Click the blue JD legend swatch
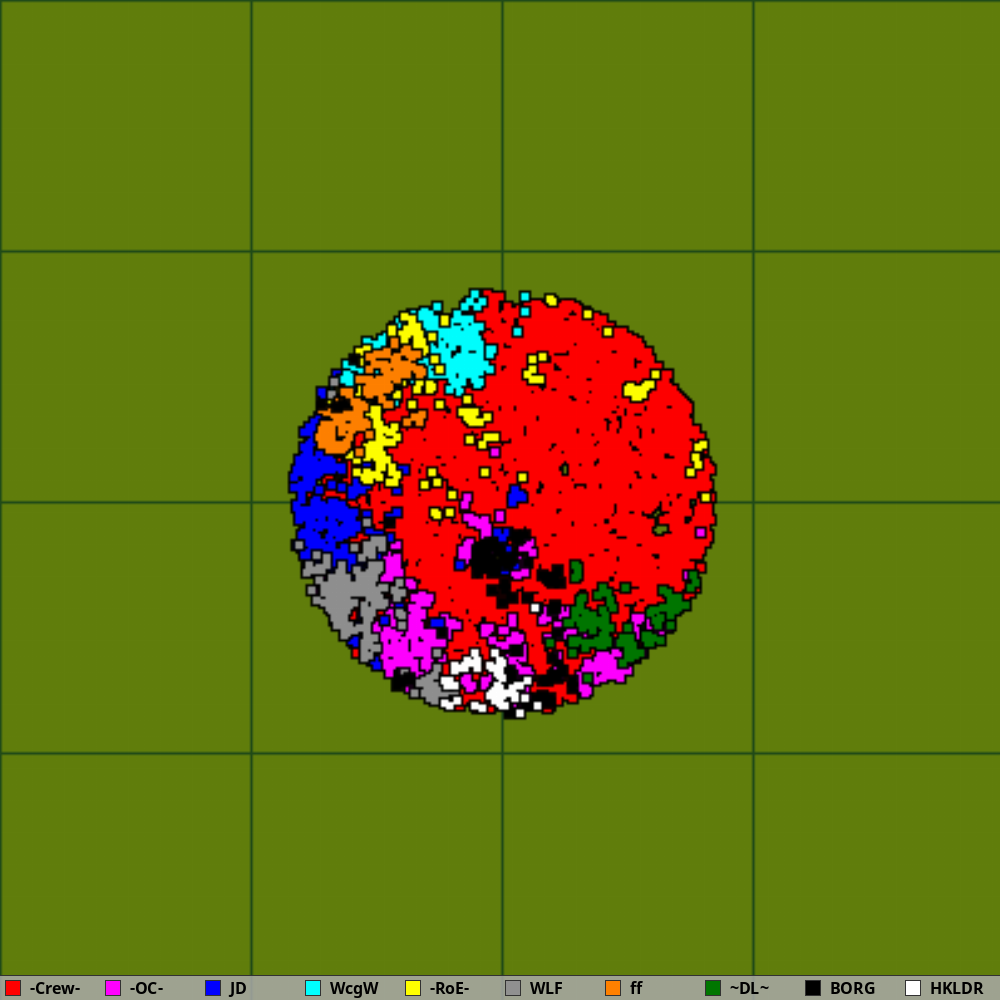 (213, 988)
